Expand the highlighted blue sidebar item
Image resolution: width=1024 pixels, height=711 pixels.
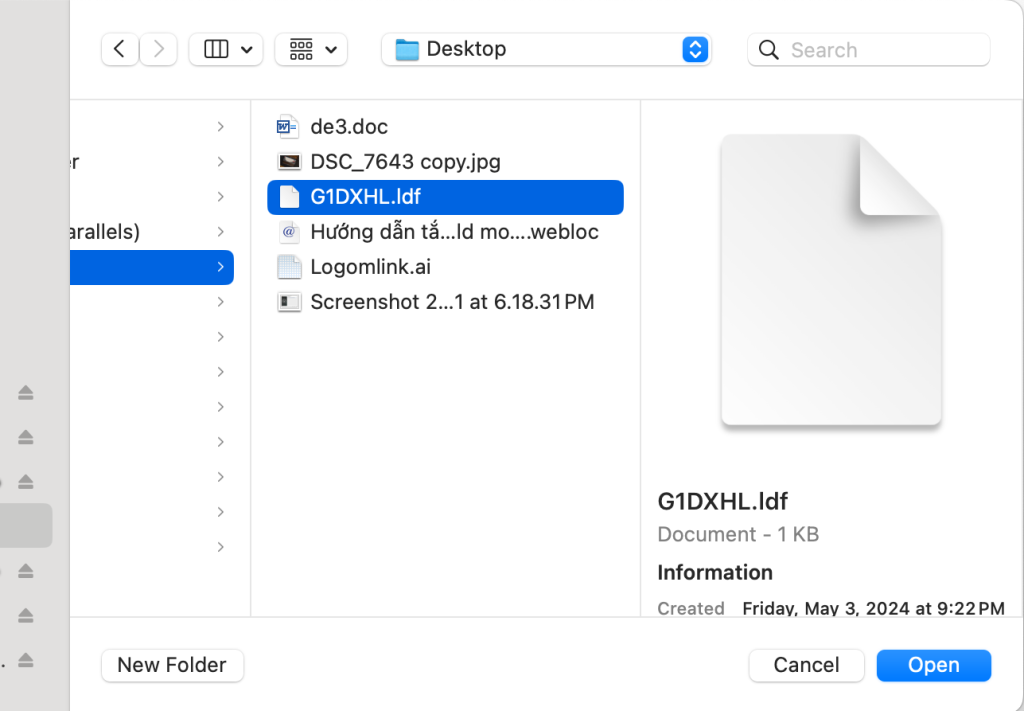tap(221, 267)
